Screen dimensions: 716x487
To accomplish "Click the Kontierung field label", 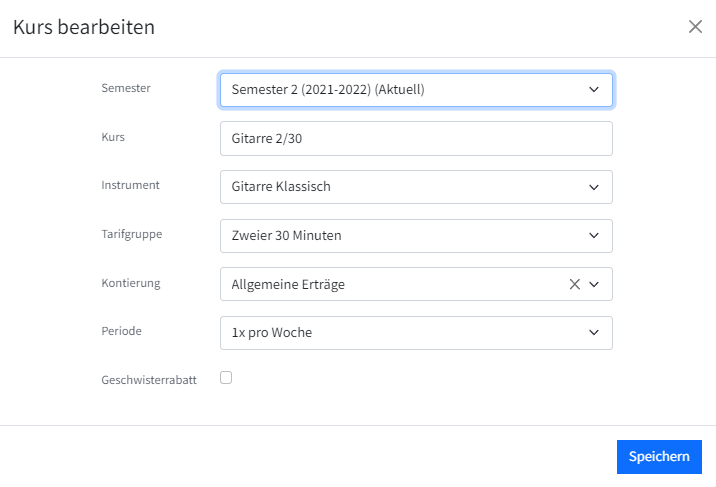I will point(131,283).
